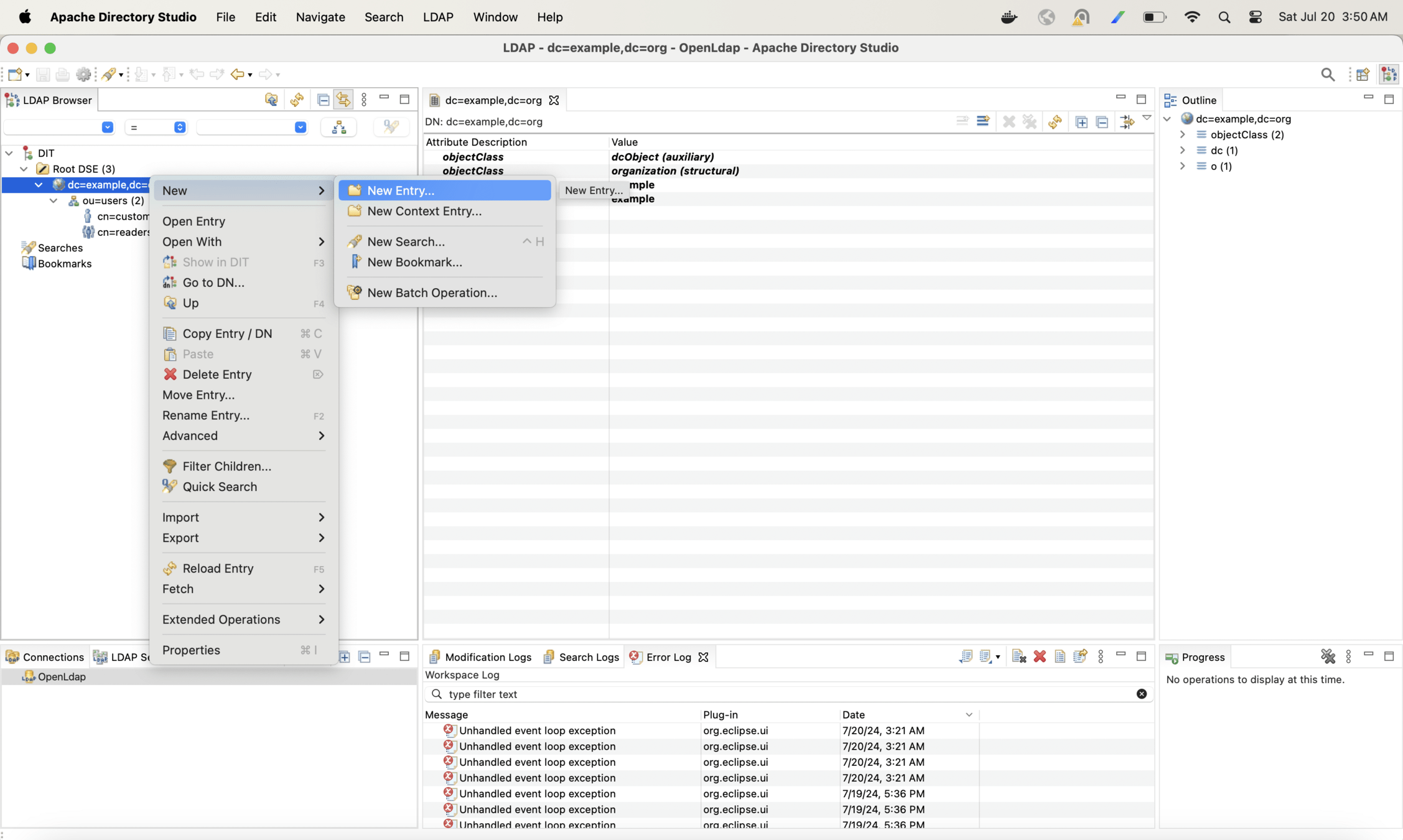Open the quick search operator dropdown

point(156,128)
